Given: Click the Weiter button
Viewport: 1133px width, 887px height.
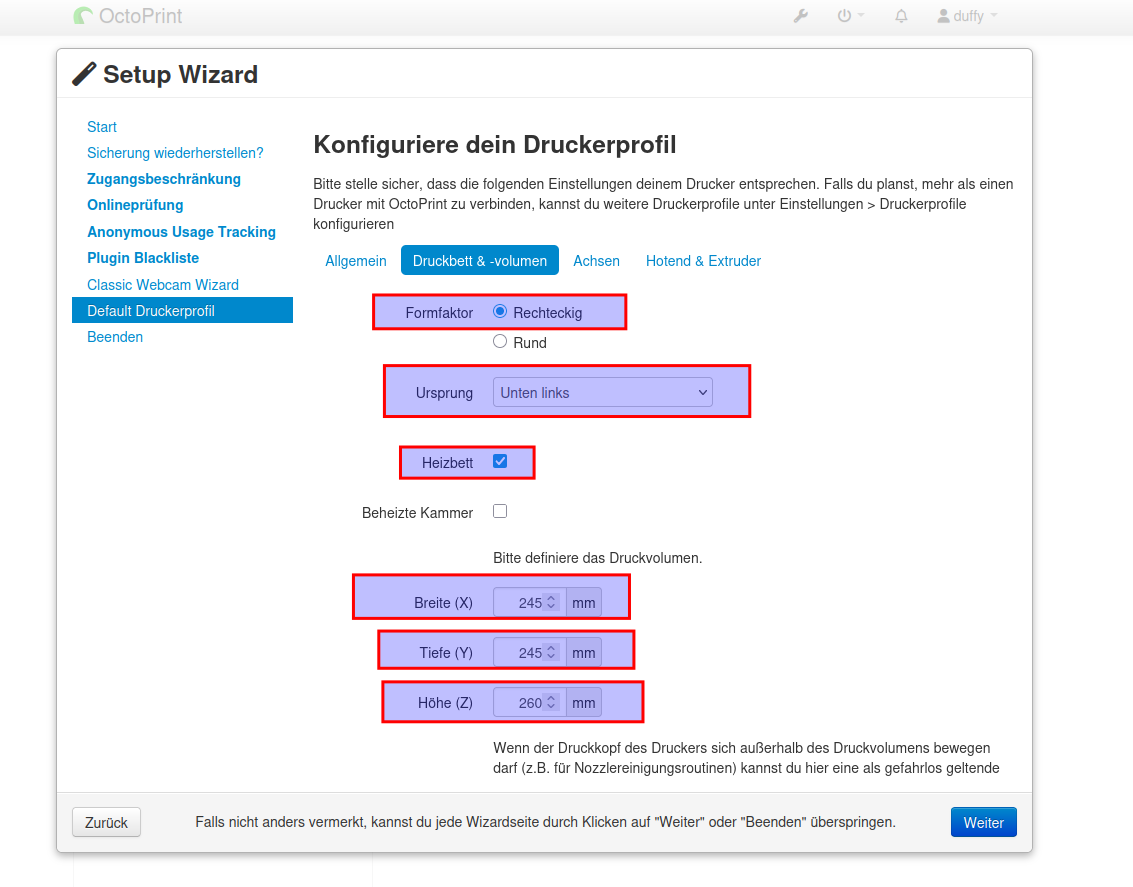Looking at the screenshot, I should pos(983,822).
